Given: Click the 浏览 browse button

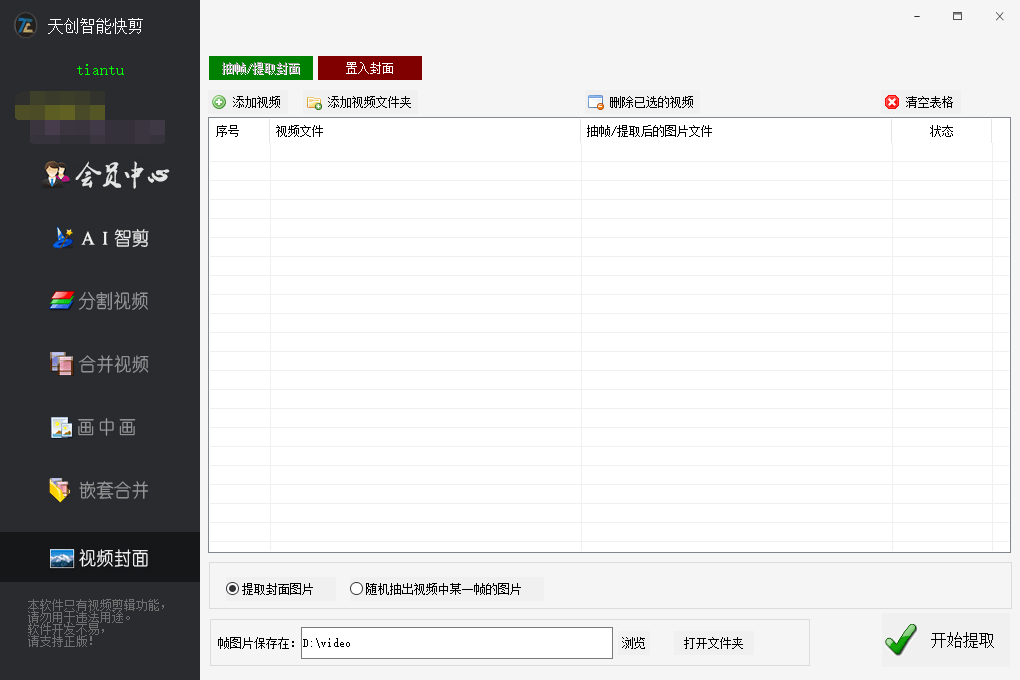Looking at the screenshot, I should coord(633,643).
